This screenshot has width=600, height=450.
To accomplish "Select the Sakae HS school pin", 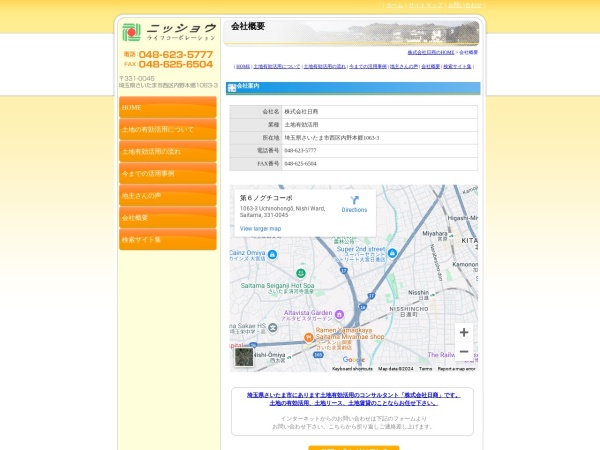I will point(272,328).
